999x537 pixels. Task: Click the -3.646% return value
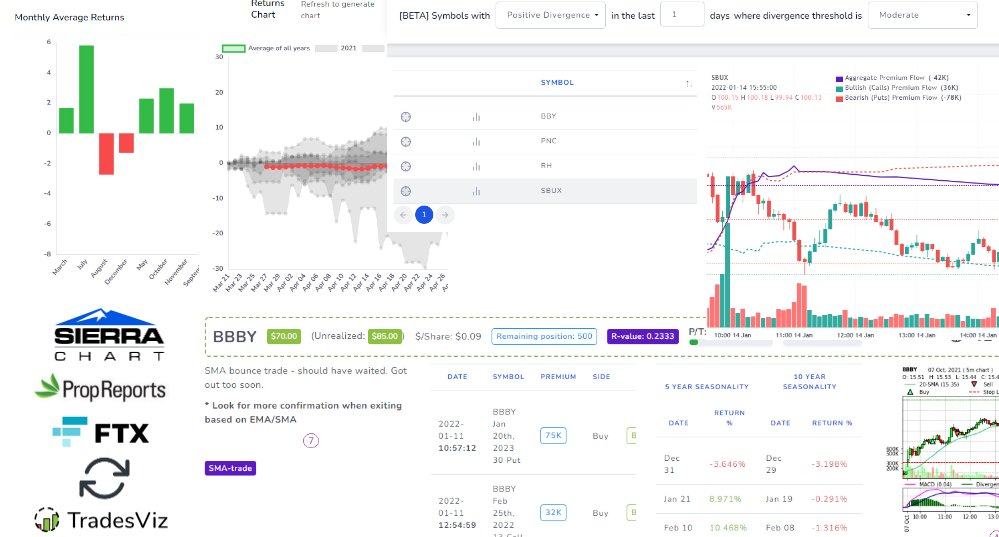[727, 464]
